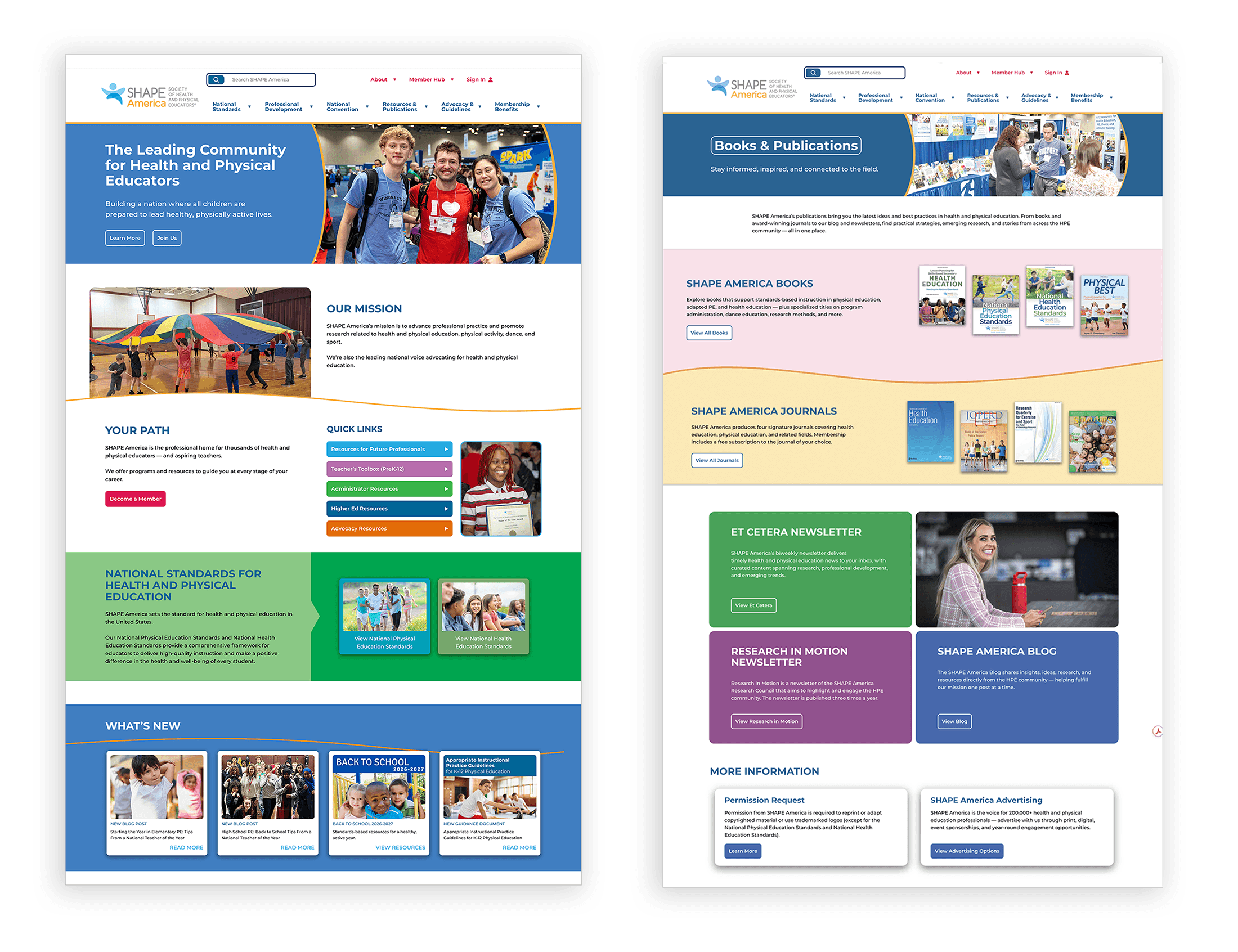Click READ MORE on Appropriate Instructional Practice card
The width and height of the screenshot is (1238, 952).
point(519,848)
